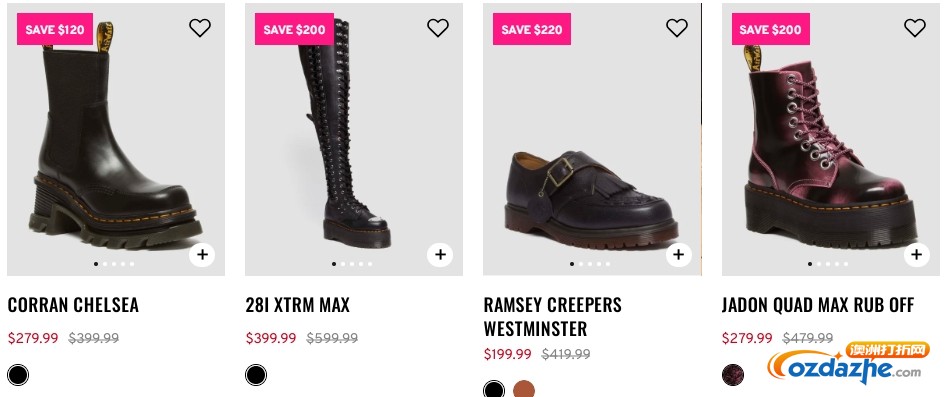The height and width of the screenshot is (397, 952).
Task: Open Corran Chelsea product title
Action: (73, 304)
